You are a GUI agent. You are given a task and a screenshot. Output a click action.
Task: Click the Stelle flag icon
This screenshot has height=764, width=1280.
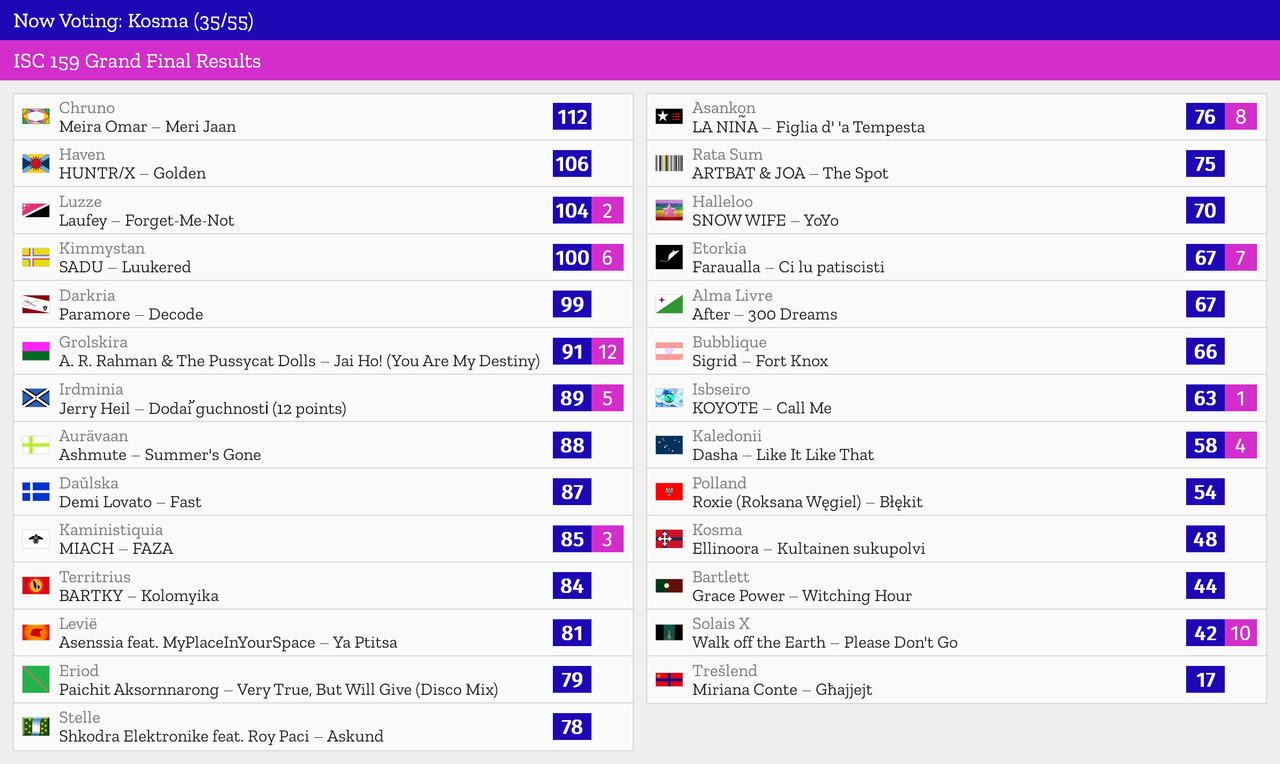[x=36, y=727]
